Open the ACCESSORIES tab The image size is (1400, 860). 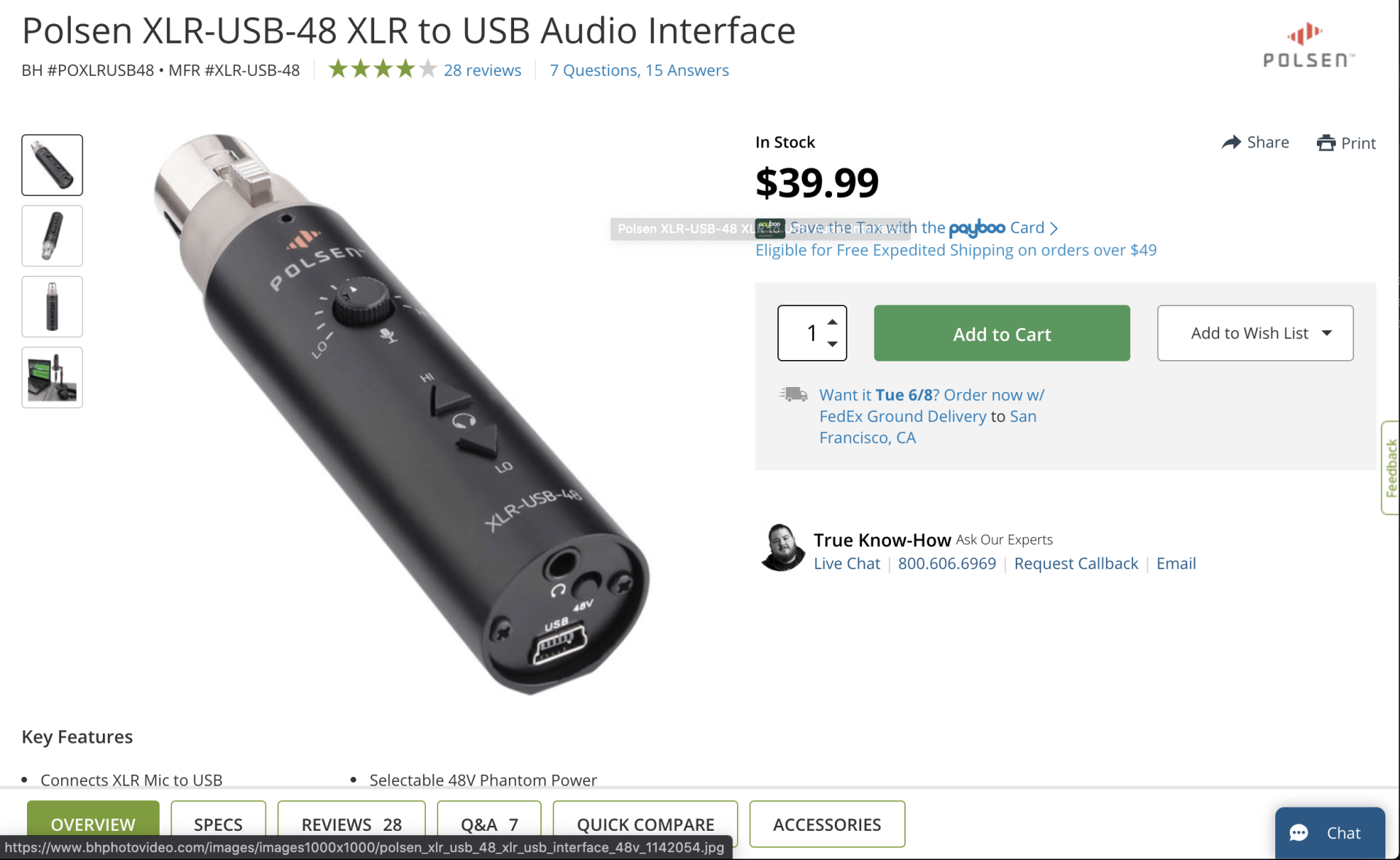(827, 824)
